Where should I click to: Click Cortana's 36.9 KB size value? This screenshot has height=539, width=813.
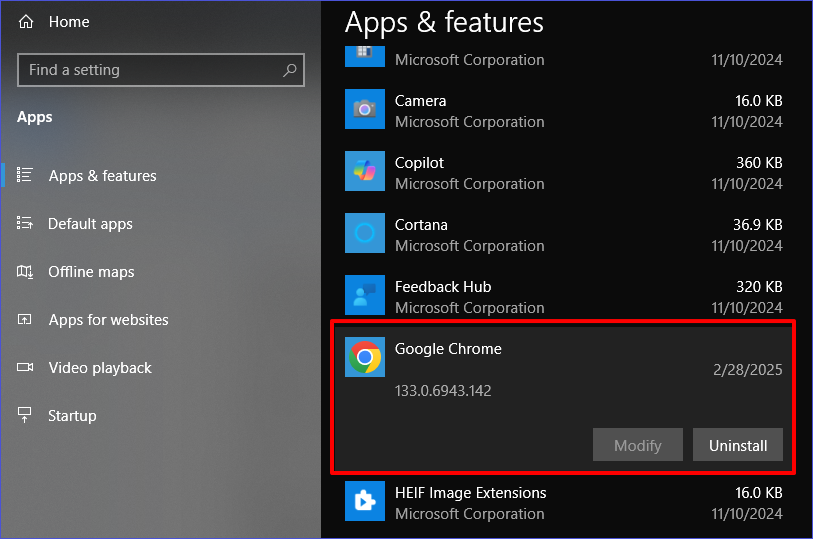tap(758, 225)
